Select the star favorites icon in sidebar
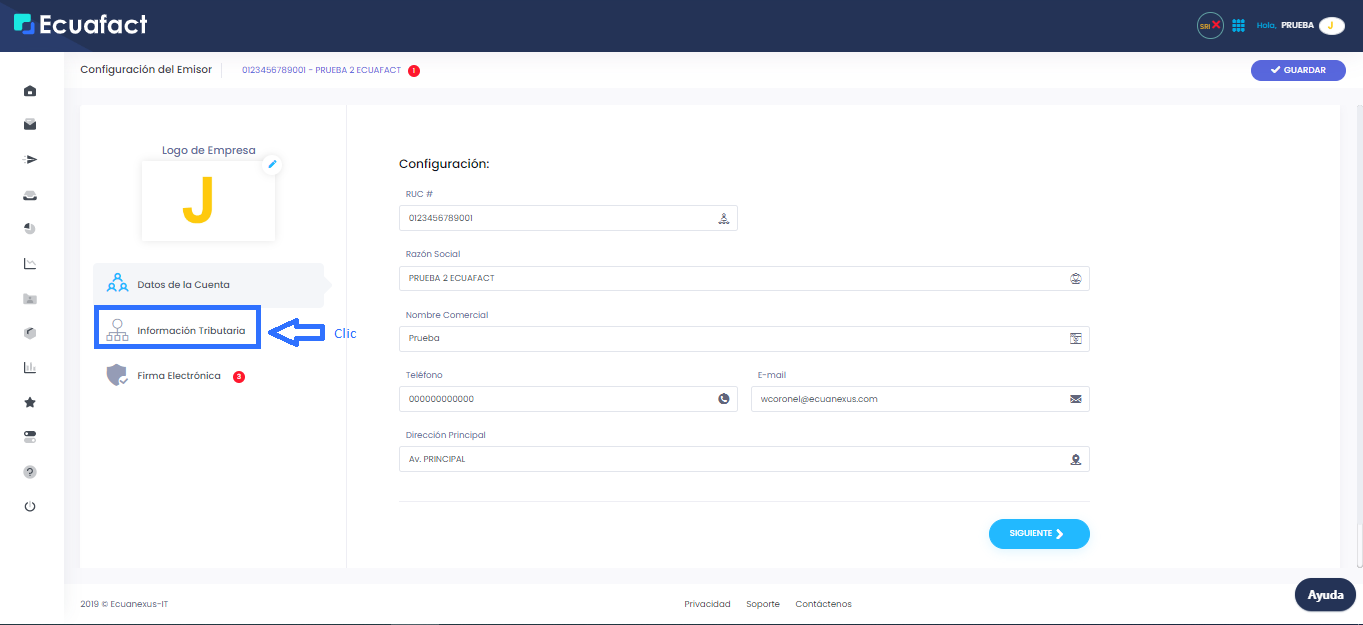Image resolution: width=1363 pixels, height=625 pixels. pos(29,402)
